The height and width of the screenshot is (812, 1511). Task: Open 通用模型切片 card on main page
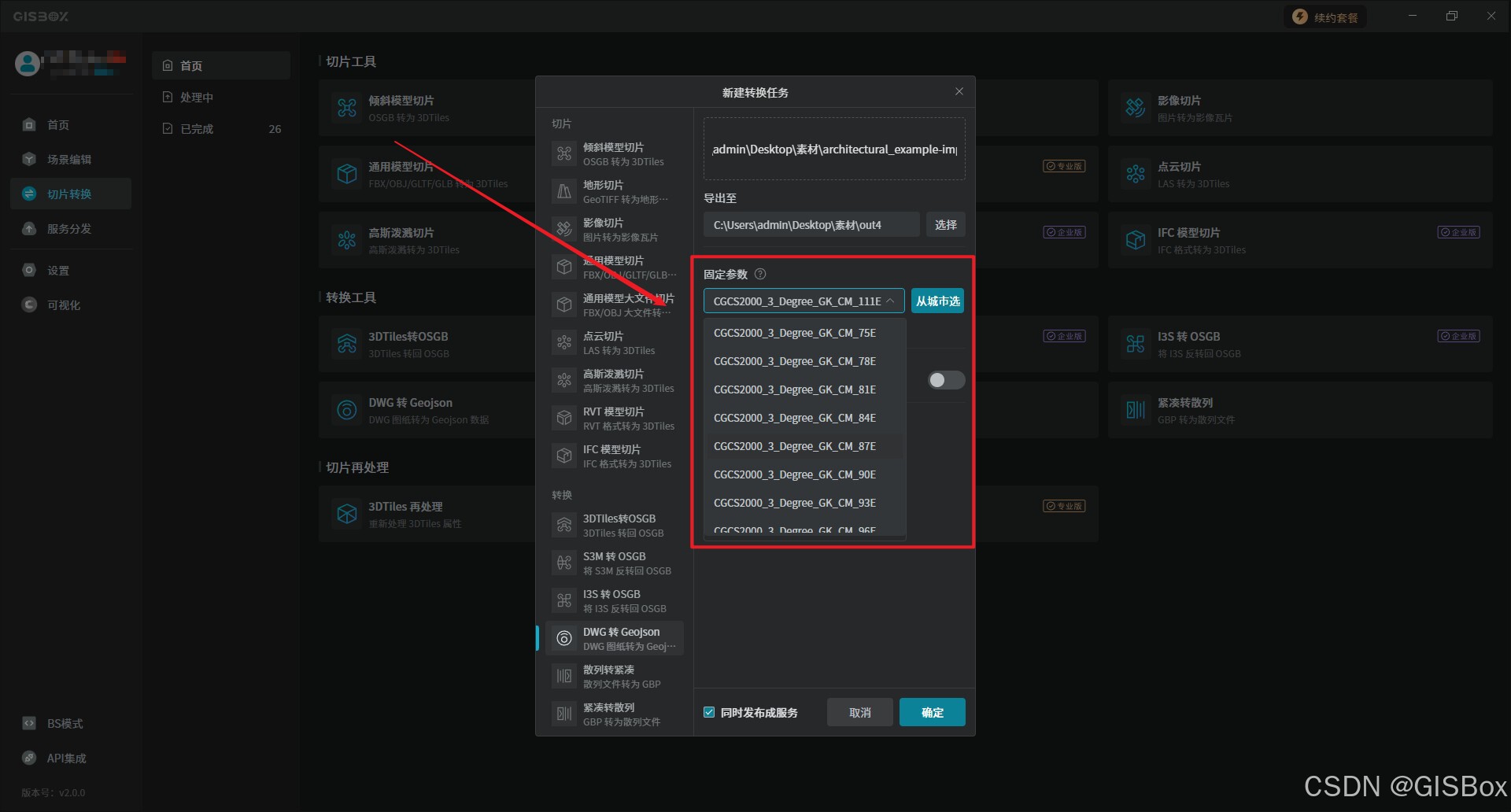coord(427,174)
